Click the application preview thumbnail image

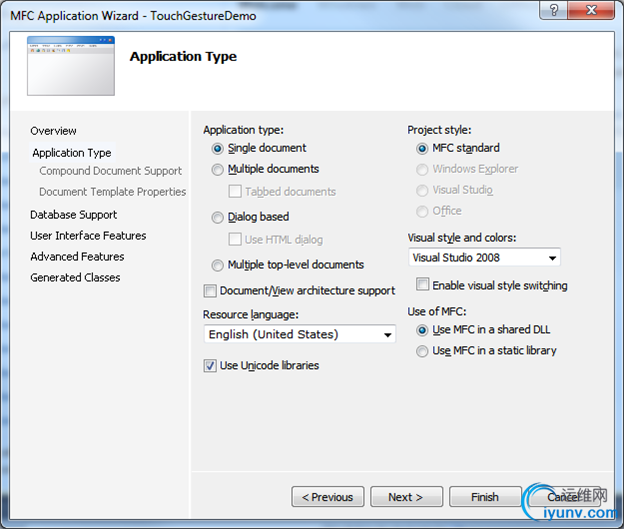(71, 66)
